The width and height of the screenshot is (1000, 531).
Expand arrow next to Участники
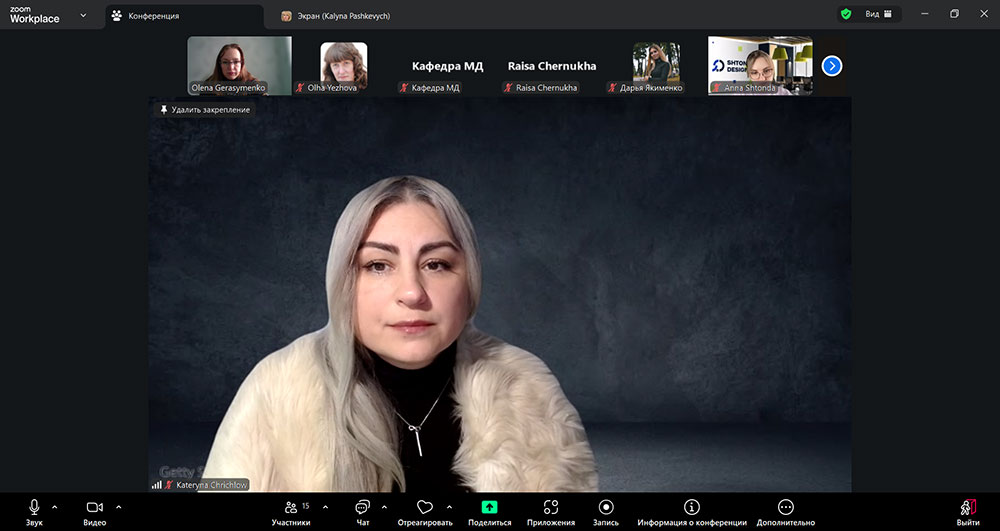(325, 506)
